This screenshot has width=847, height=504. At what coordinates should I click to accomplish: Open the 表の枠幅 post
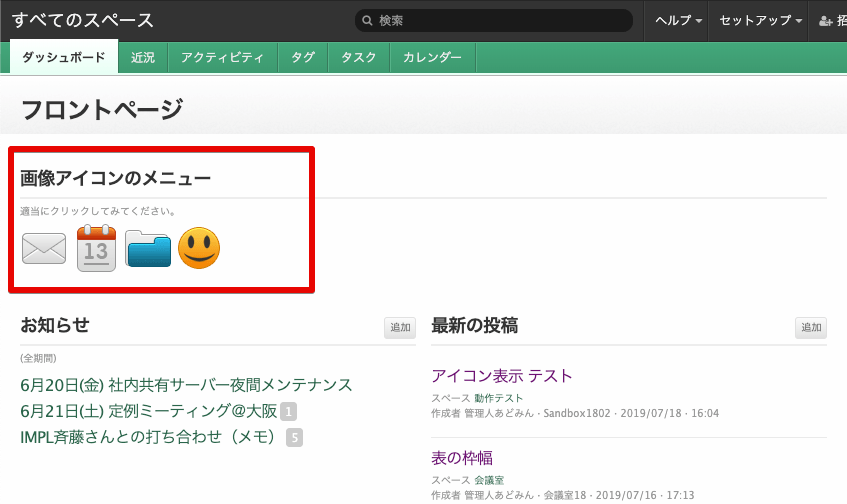click(x=462, y=458)
